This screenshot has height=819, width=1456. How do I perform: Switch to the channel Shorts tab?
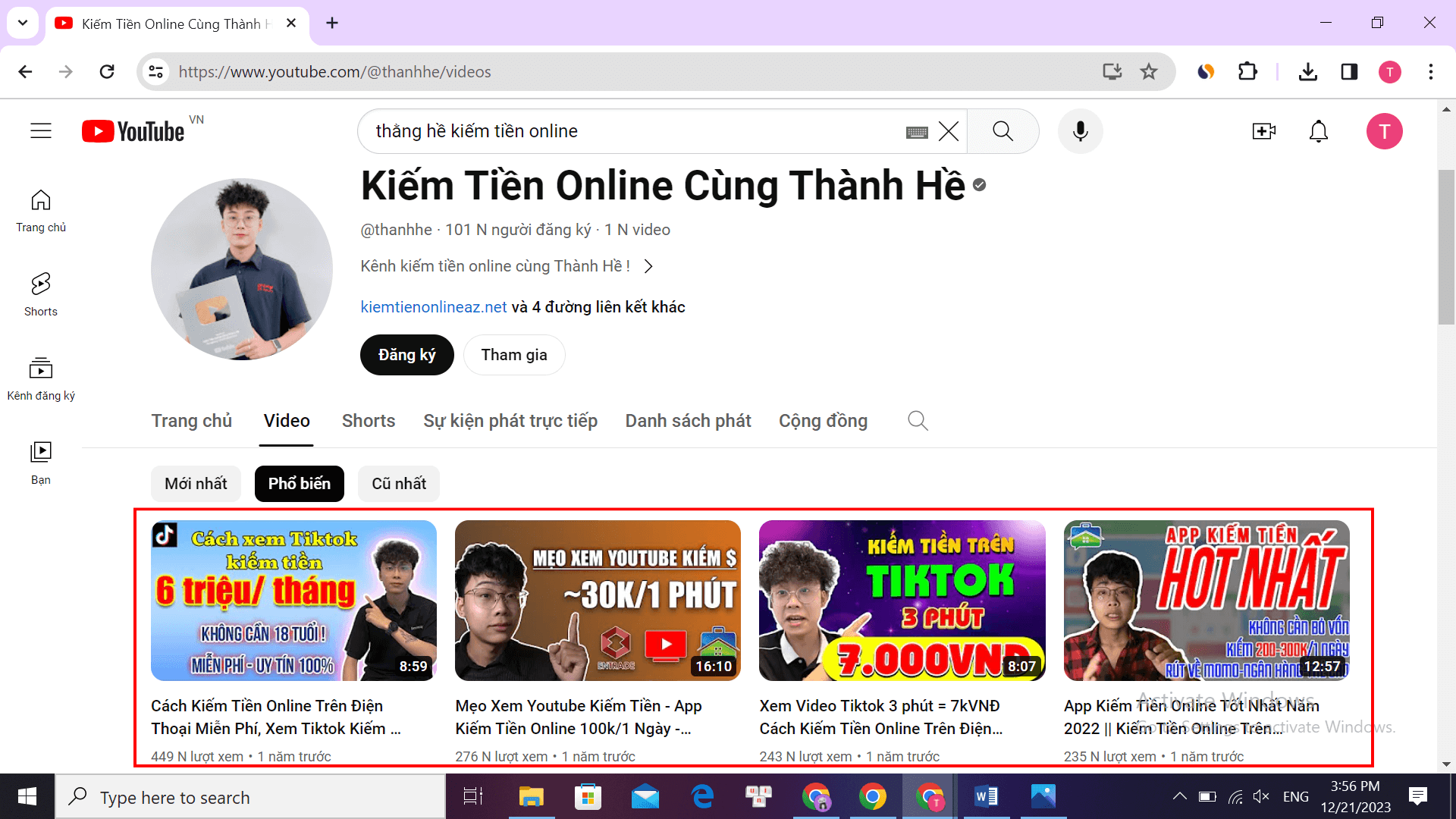[x=369, y=421]
